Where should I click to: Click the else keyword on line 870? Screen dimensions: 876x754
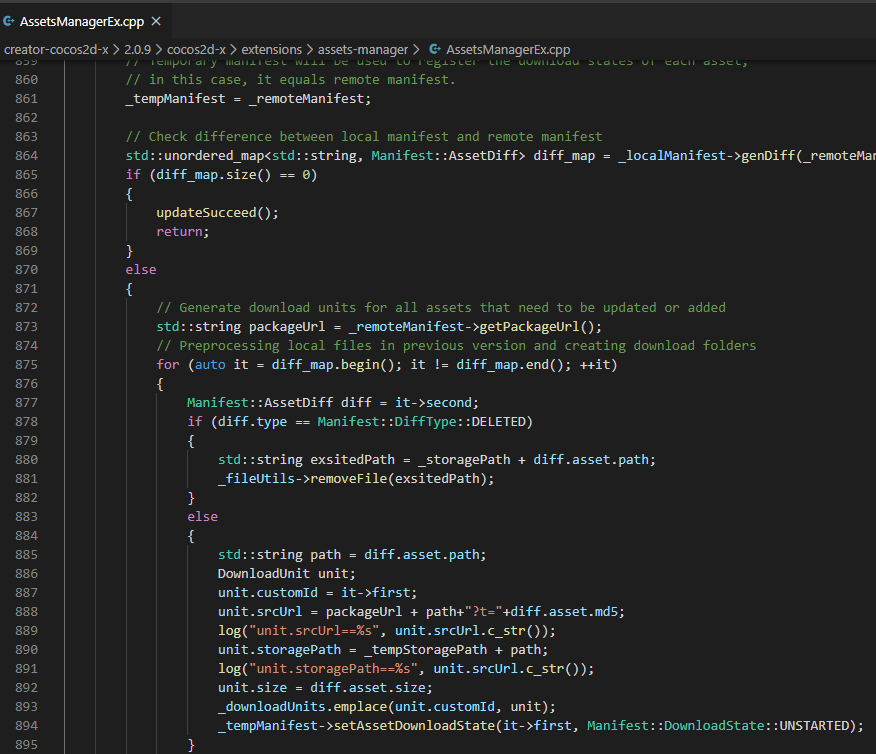tap(141, 270)
